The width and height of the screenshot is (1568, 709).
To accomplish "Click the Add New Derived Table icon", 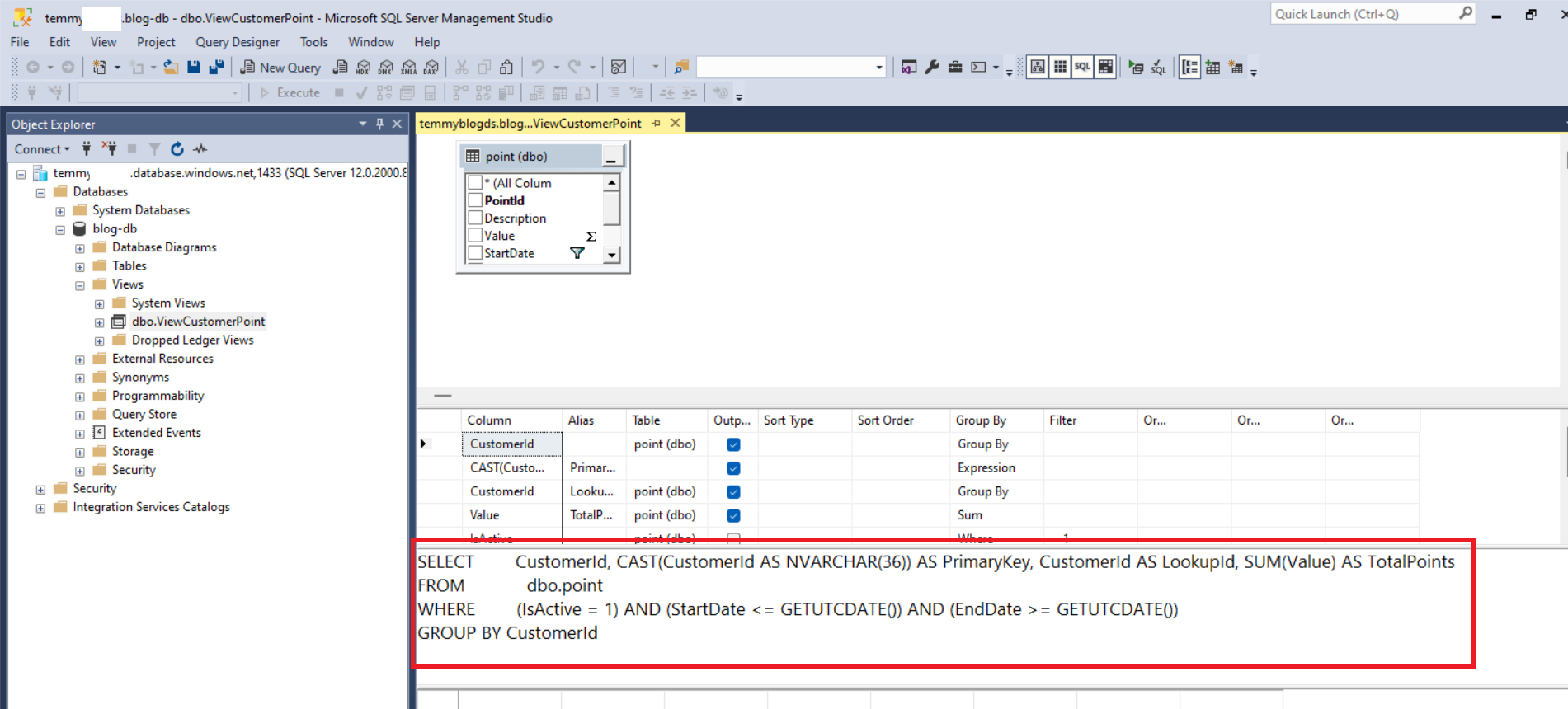I will 1236,68.
